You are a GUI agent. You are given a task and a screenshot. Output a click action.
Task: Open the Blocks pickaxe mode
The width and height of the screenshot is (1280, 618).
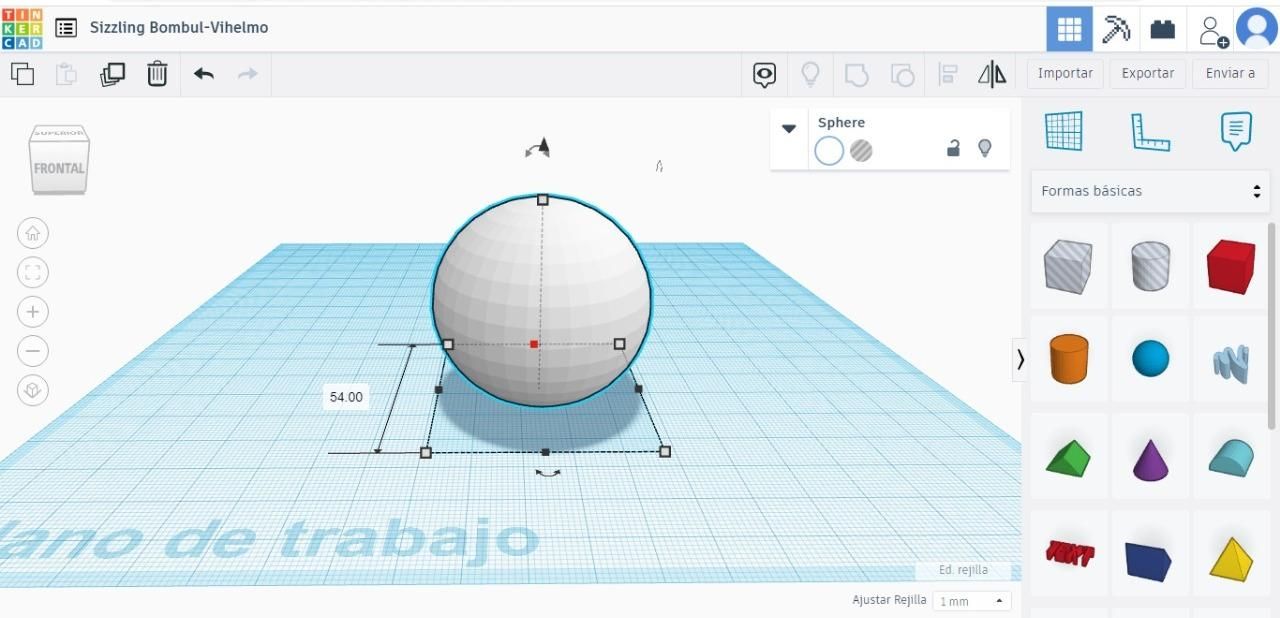pyautogui.click(x=1116, y=29)
